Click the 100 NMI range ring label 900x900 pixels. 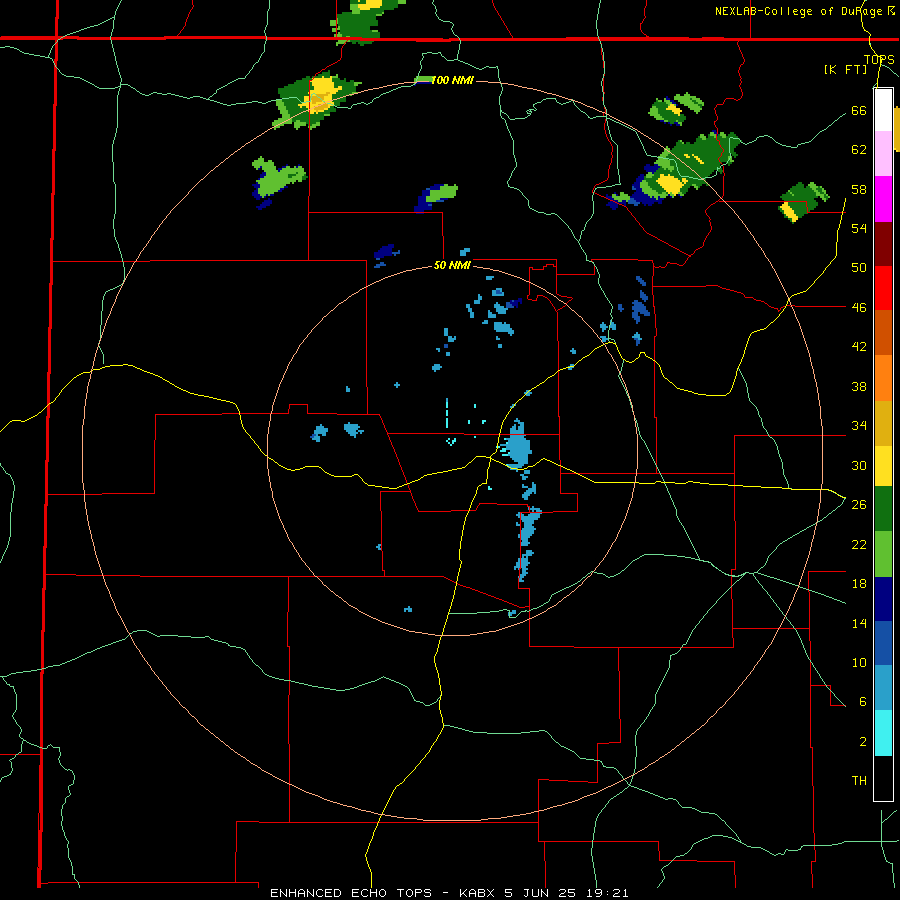tap(452, 80)
